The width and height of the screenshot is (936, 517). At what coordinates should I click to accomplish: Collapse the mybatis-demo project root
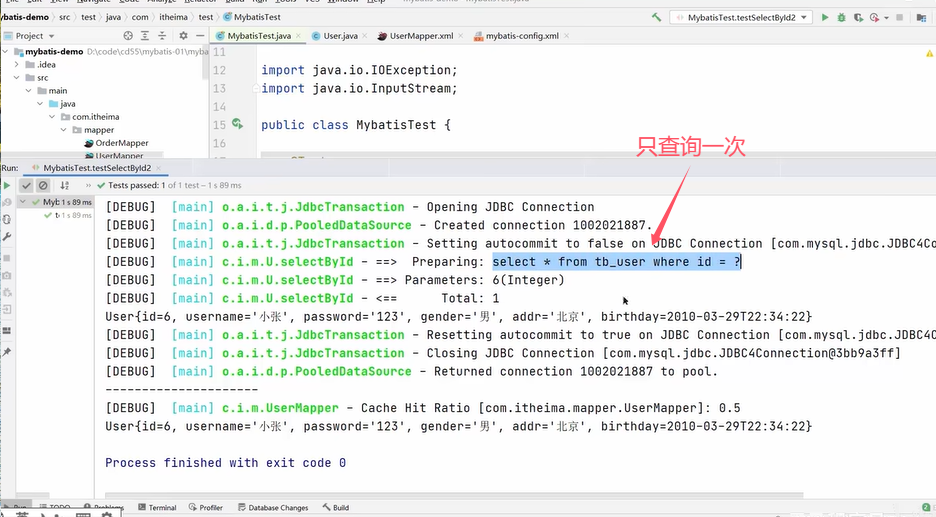point(5,51)
